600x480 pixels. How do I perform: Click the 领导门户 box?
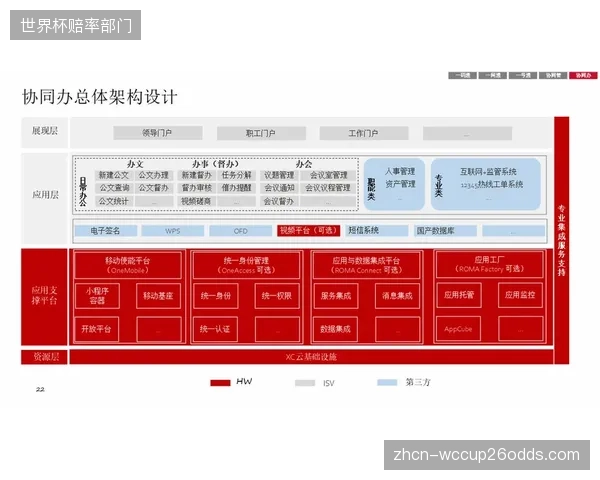158,133
